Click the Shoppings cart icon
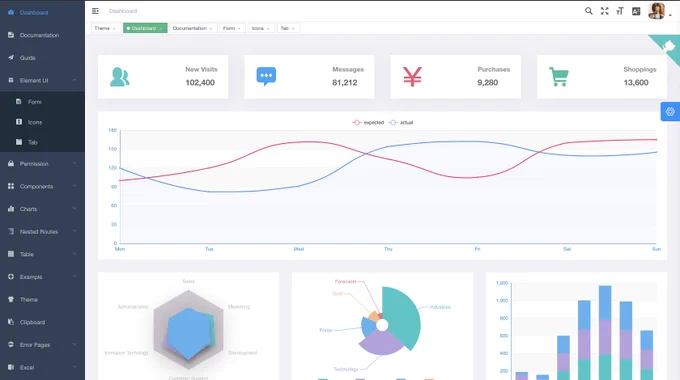680x380 pixels. tap(559, 77)
